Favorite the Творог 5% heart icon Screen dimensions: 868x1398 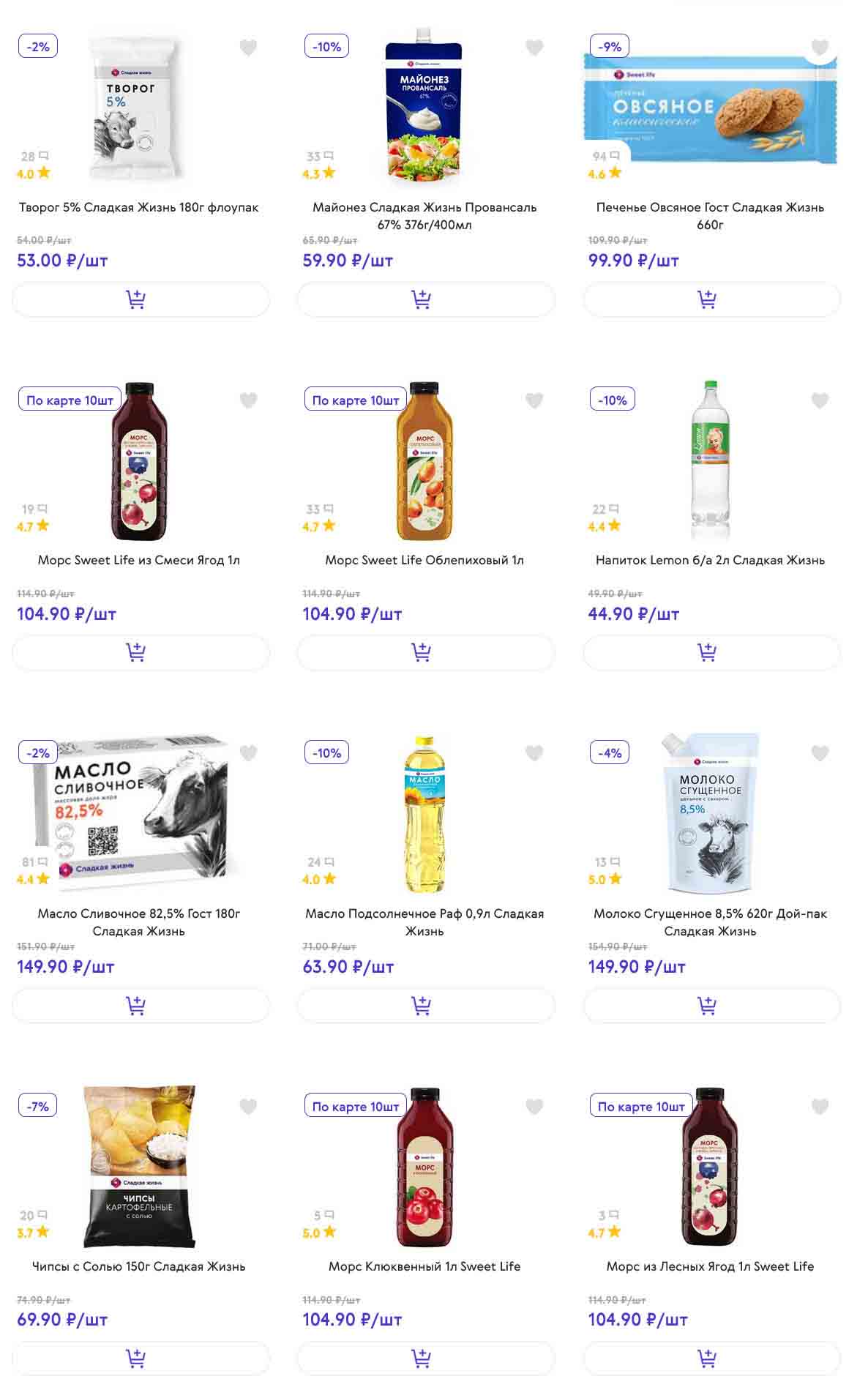pyautogui.click(x=249, y=48)
